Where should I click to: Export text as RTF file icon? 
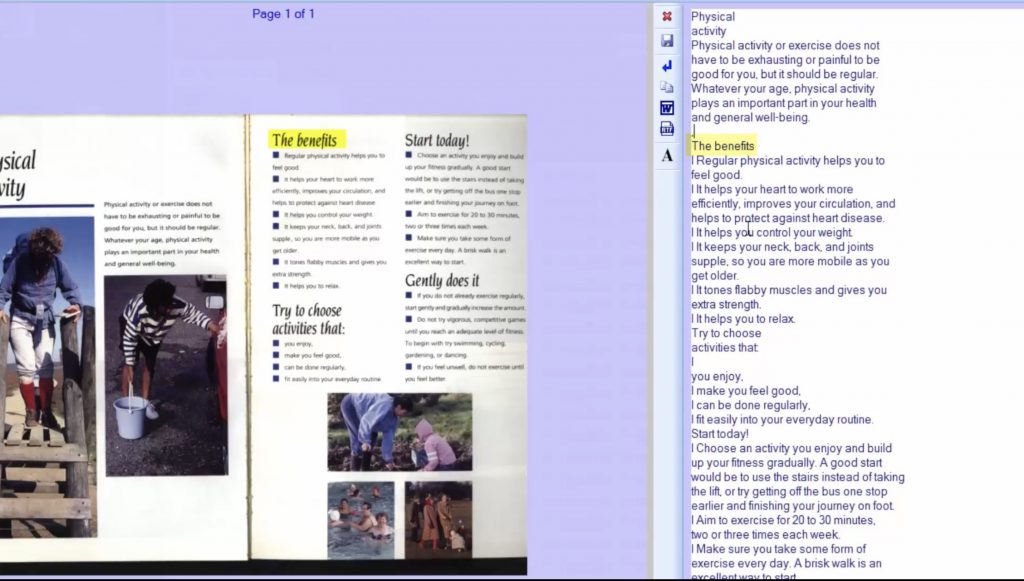pyautogui.click(x=667, y=129)
